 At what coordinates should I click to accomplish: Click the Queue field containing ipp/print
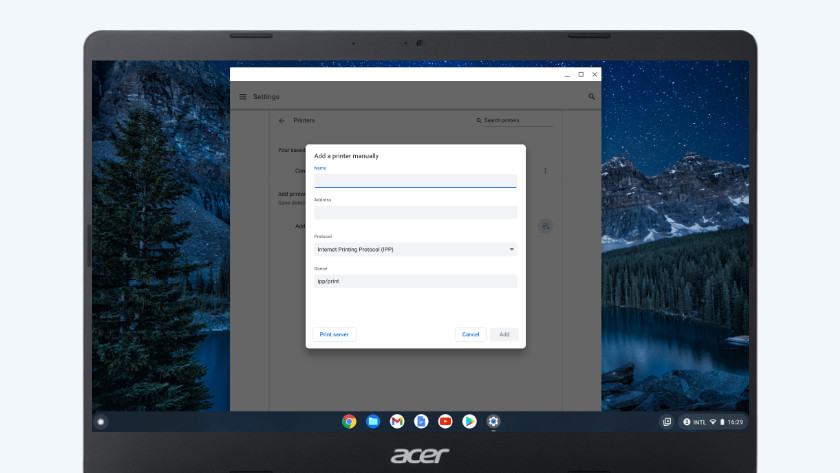415,281
